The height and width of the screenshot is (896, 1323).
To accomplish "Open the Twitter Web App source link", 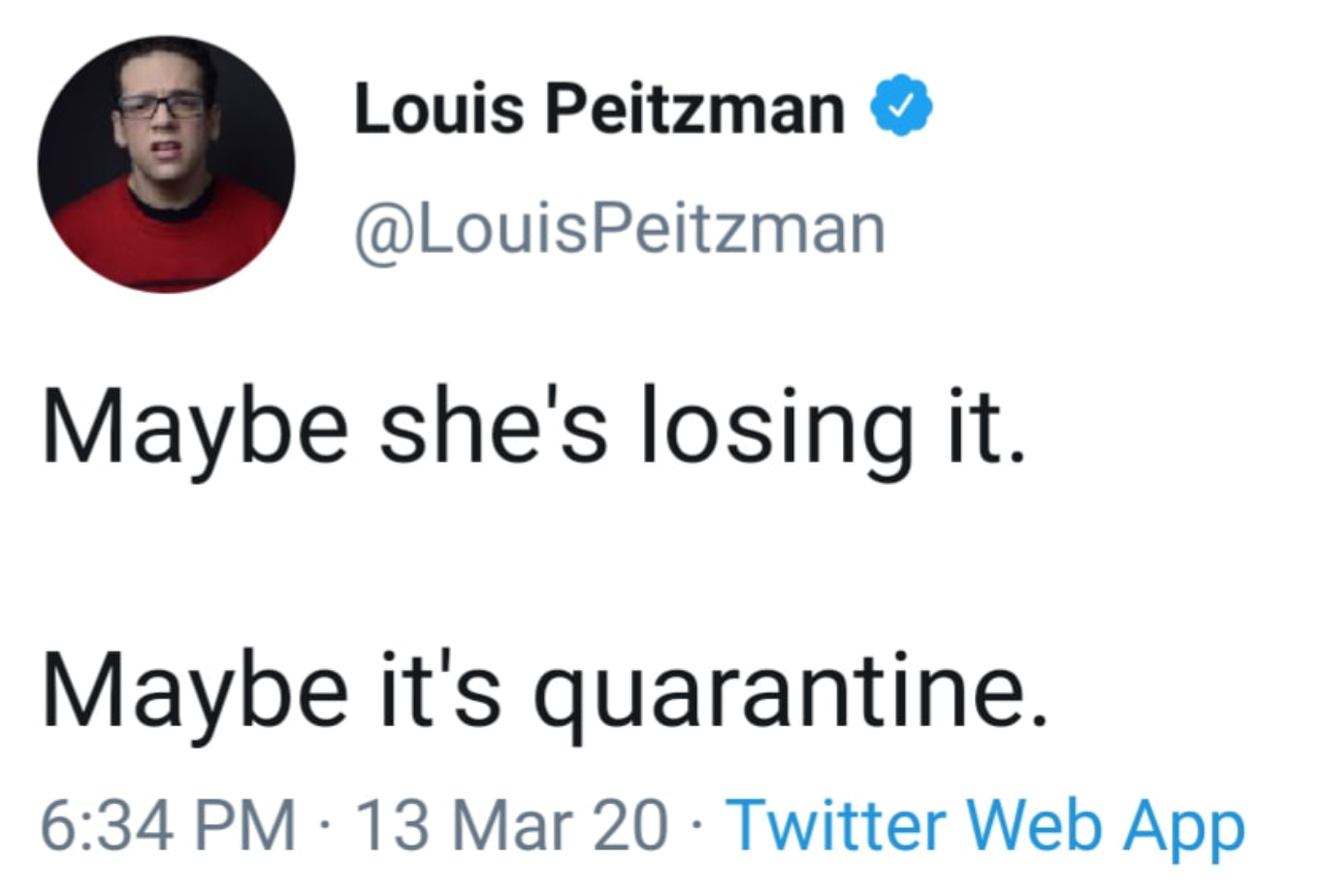I will point(984,826).
